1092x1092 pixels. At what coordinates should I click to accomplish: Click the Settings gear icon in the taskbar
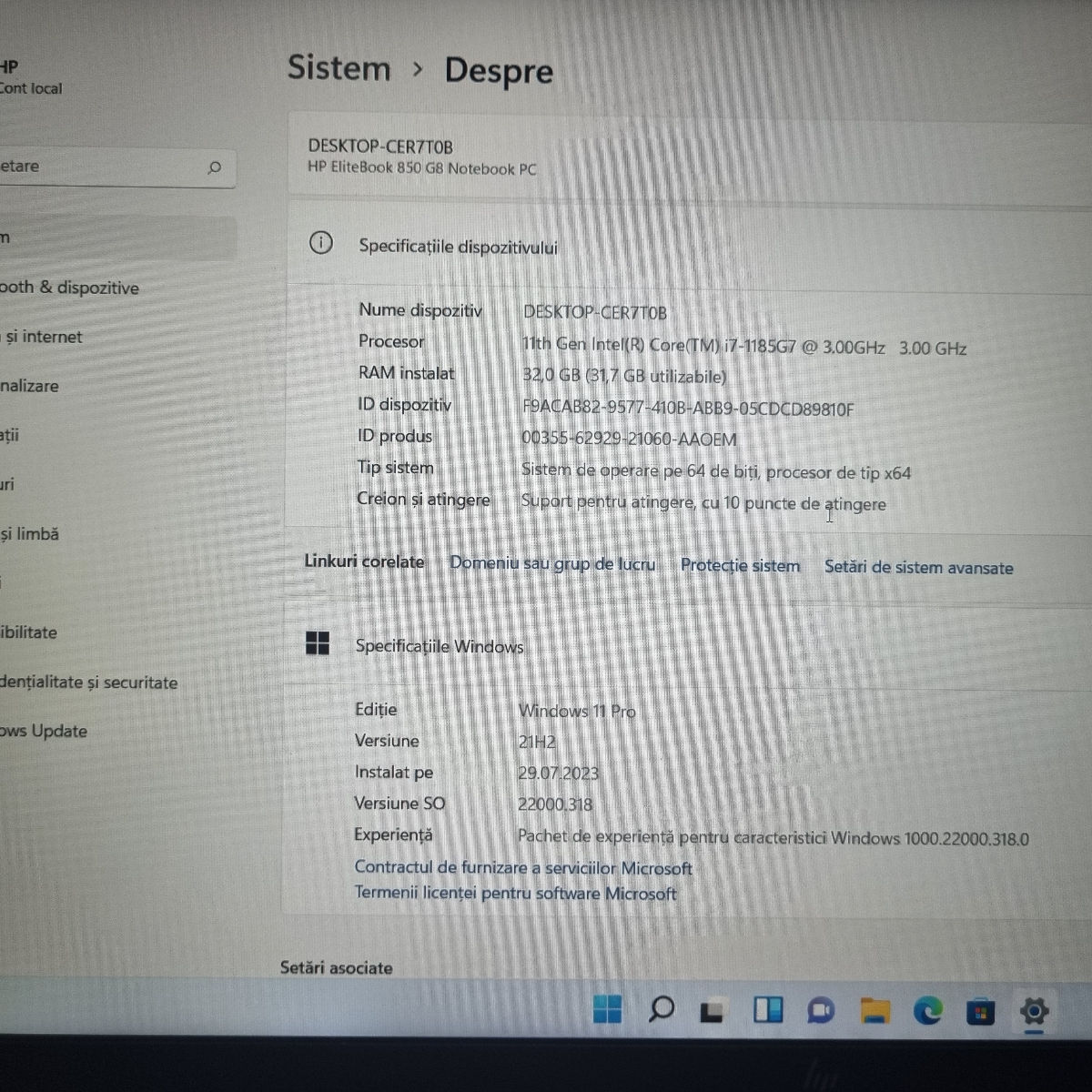tap(1034, 1010)
